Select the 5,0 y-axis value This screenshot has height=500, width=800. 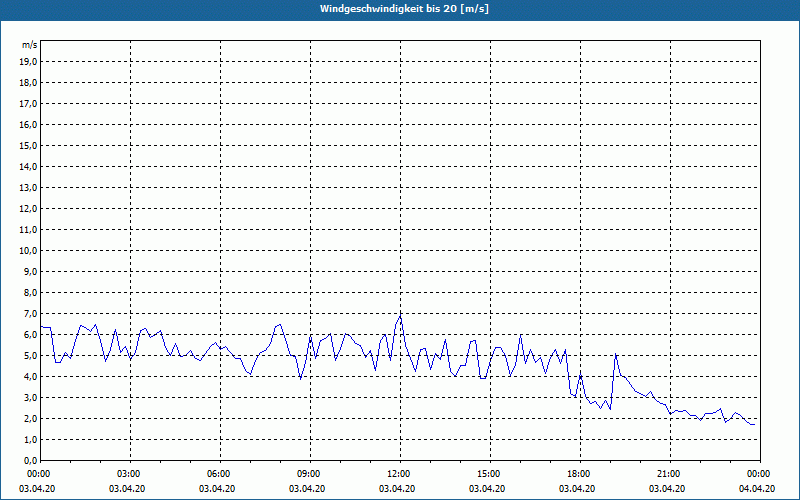(31, 356)
